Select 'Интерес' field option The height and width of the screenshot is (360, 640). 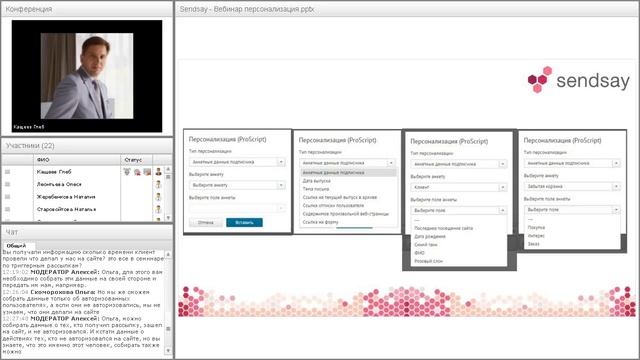click(536, 236)
